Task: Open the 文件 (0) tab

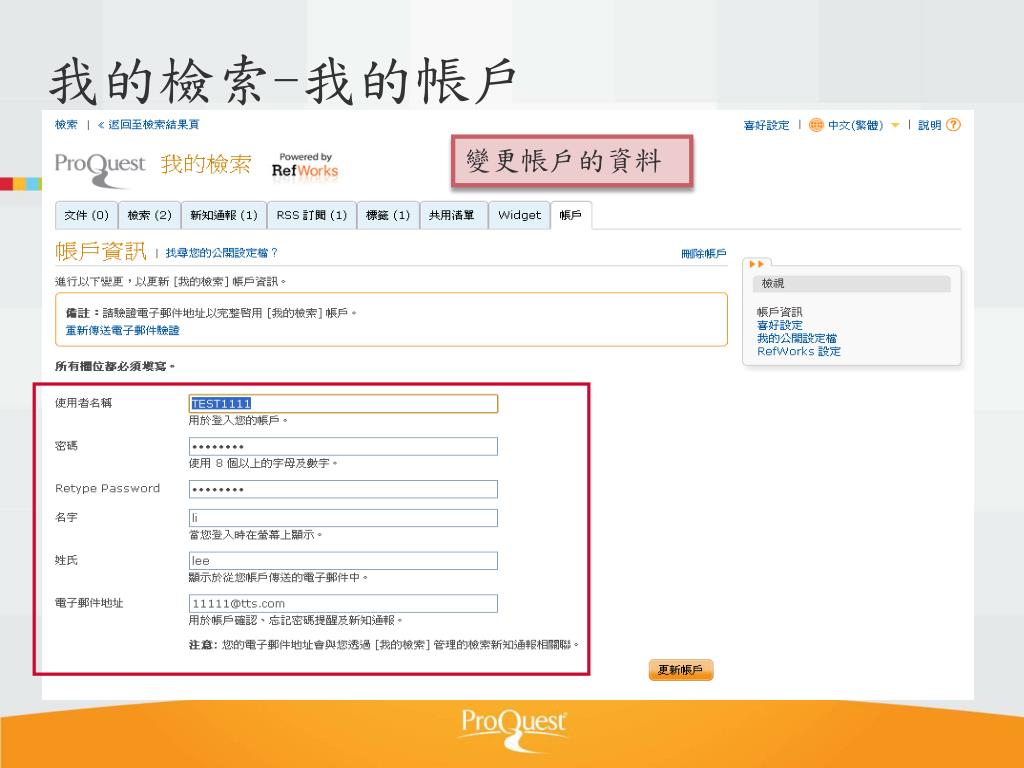Action: pyautogui.click(x=86, y=215)
